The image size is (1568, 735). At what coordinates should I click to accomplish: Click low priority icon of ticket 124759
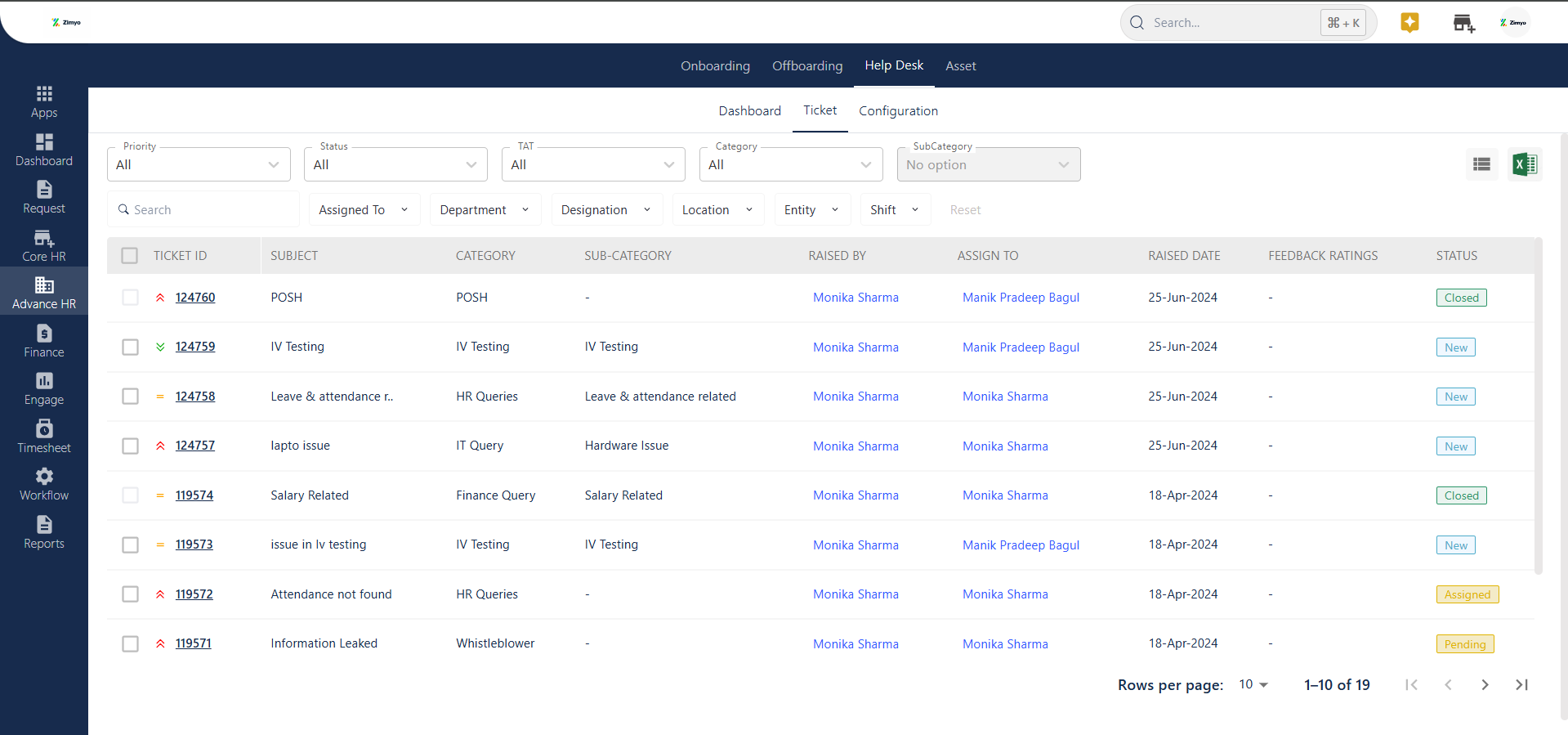(160, 347)
